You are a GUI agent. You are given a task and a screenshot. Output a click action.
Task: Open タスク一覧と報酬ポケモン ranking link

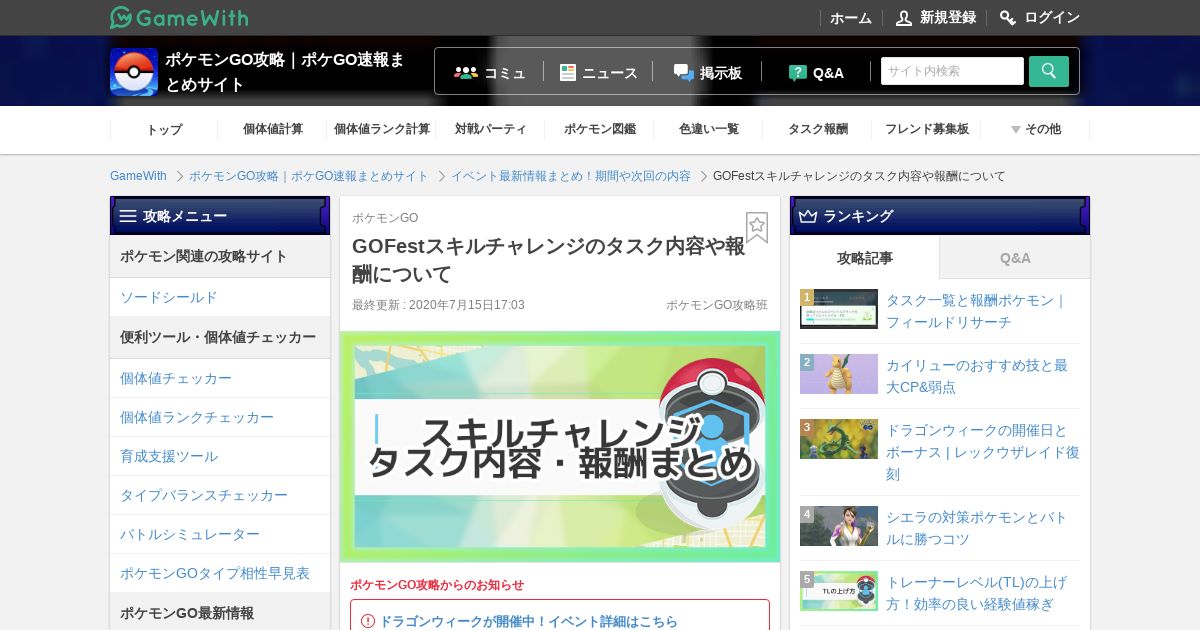(x=976, y=311)
